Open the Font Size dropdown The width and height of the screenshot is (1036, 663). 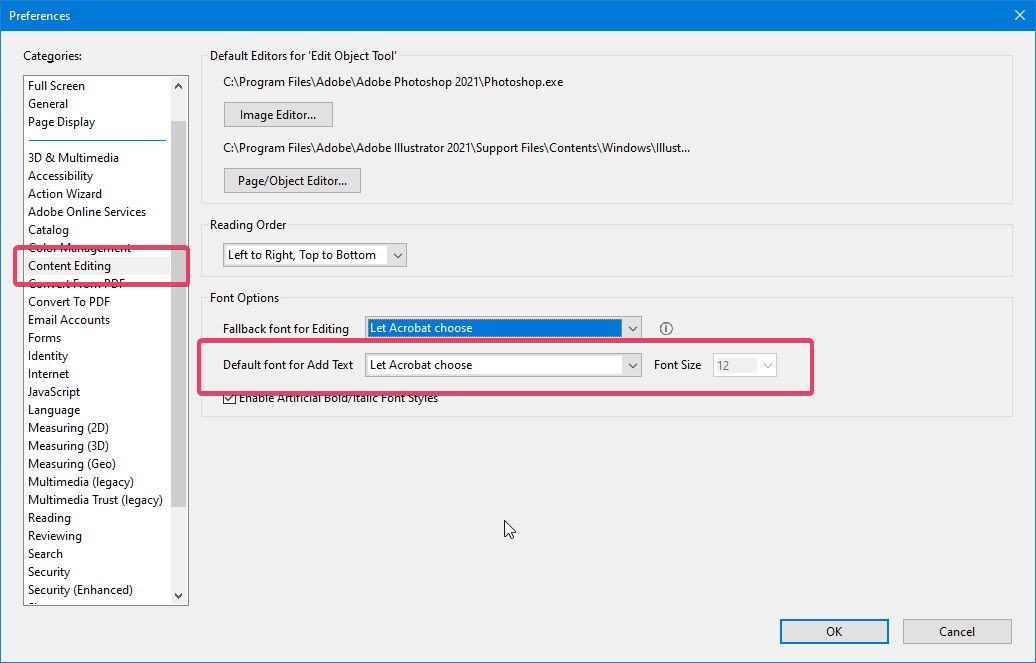point(745,365)
